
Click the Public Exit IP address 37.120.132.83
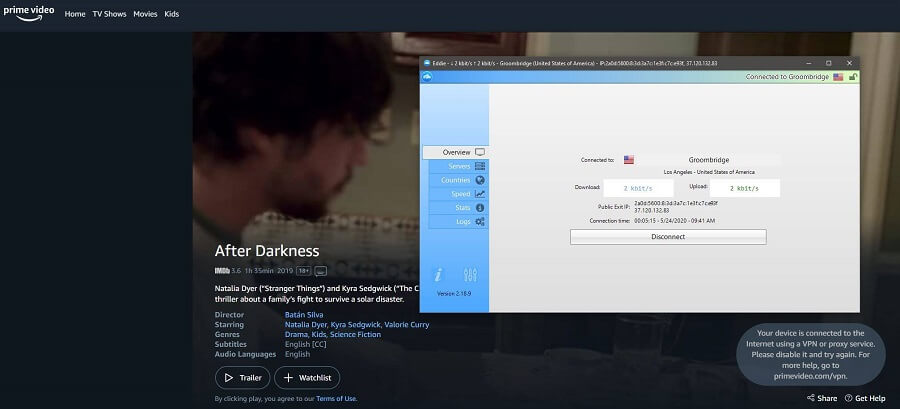(x=651, y=211)
